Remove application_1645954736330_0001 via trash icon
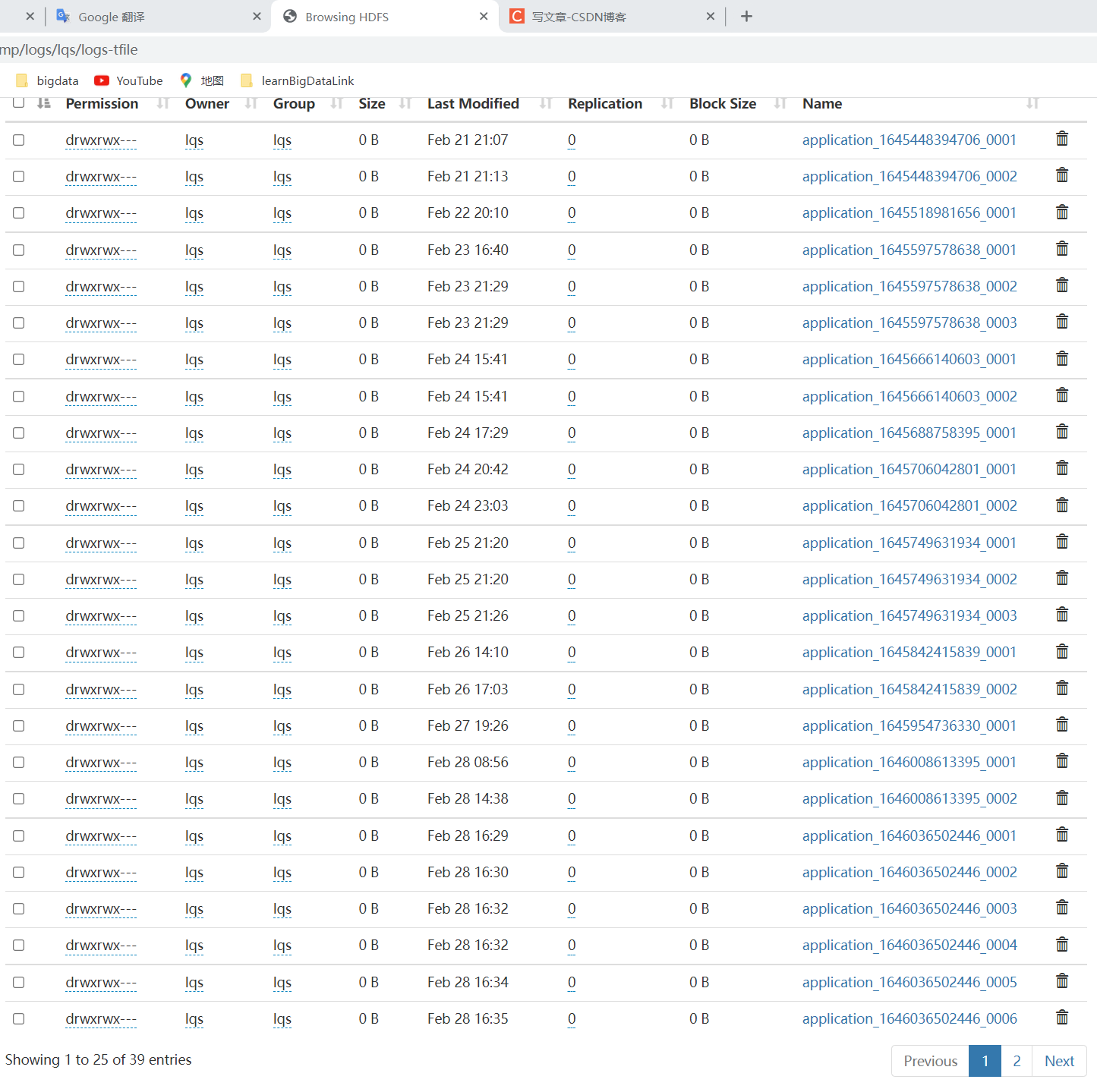 [1062, 725]
